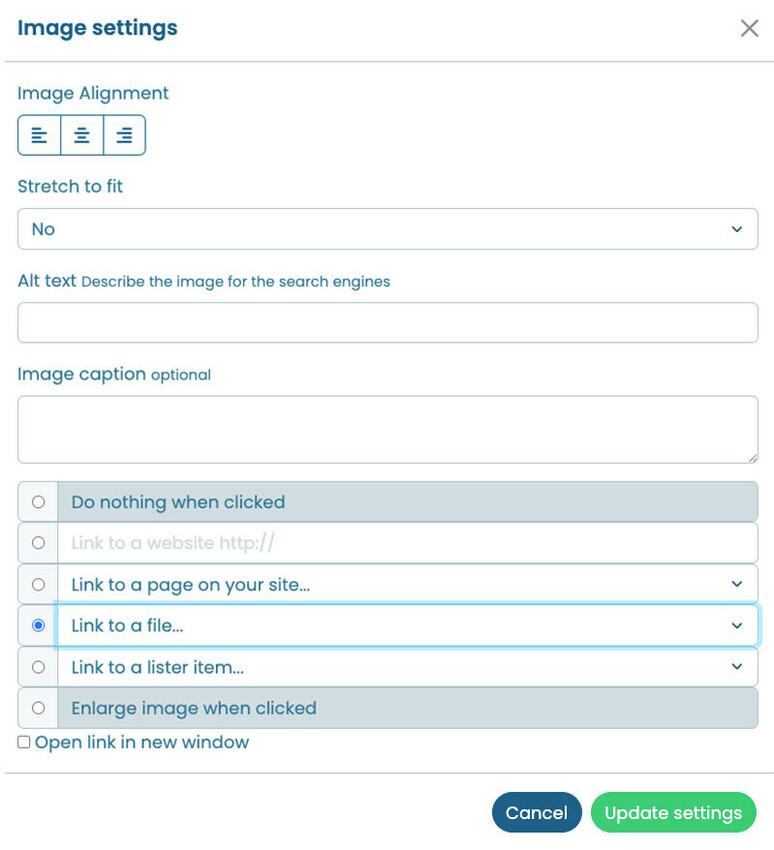Expand the Link to a page dropdown

738,584
